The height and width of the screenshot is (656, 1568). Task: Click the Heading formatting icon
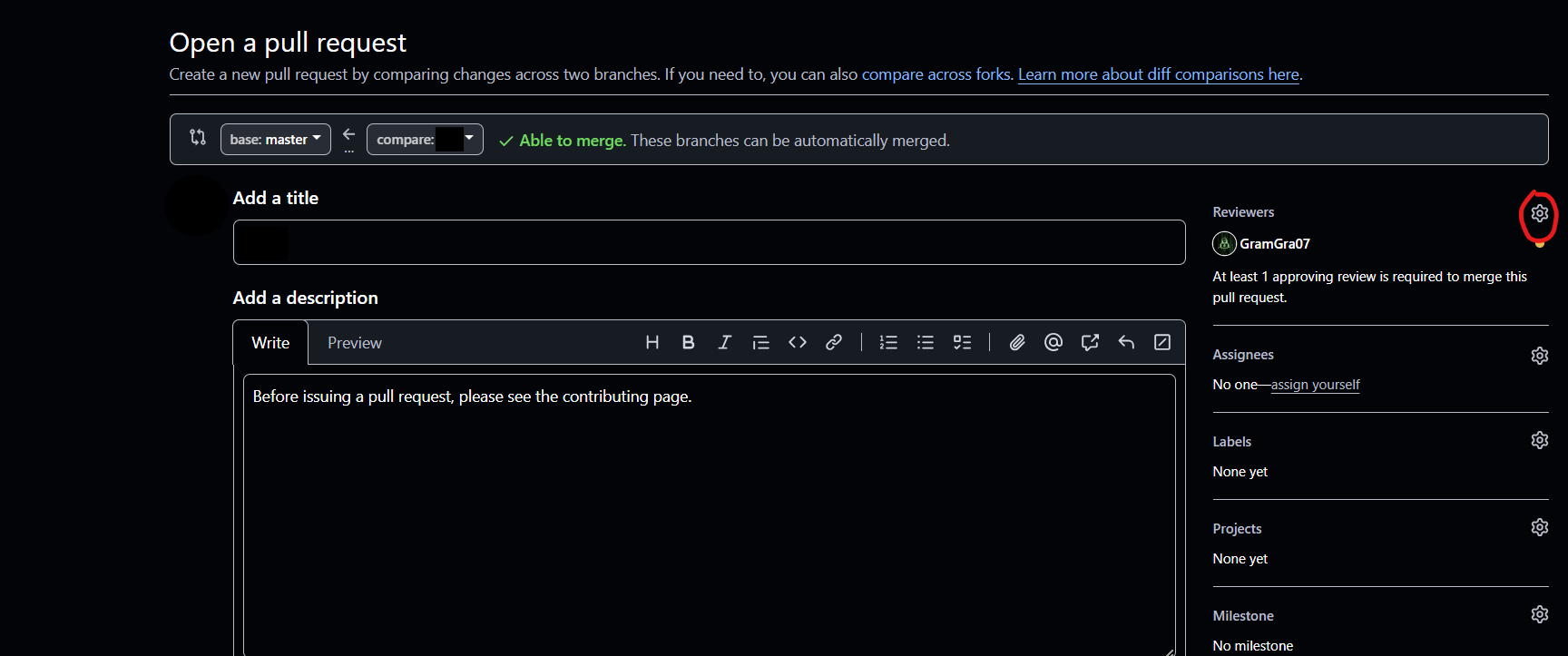[x=652, y=342]
